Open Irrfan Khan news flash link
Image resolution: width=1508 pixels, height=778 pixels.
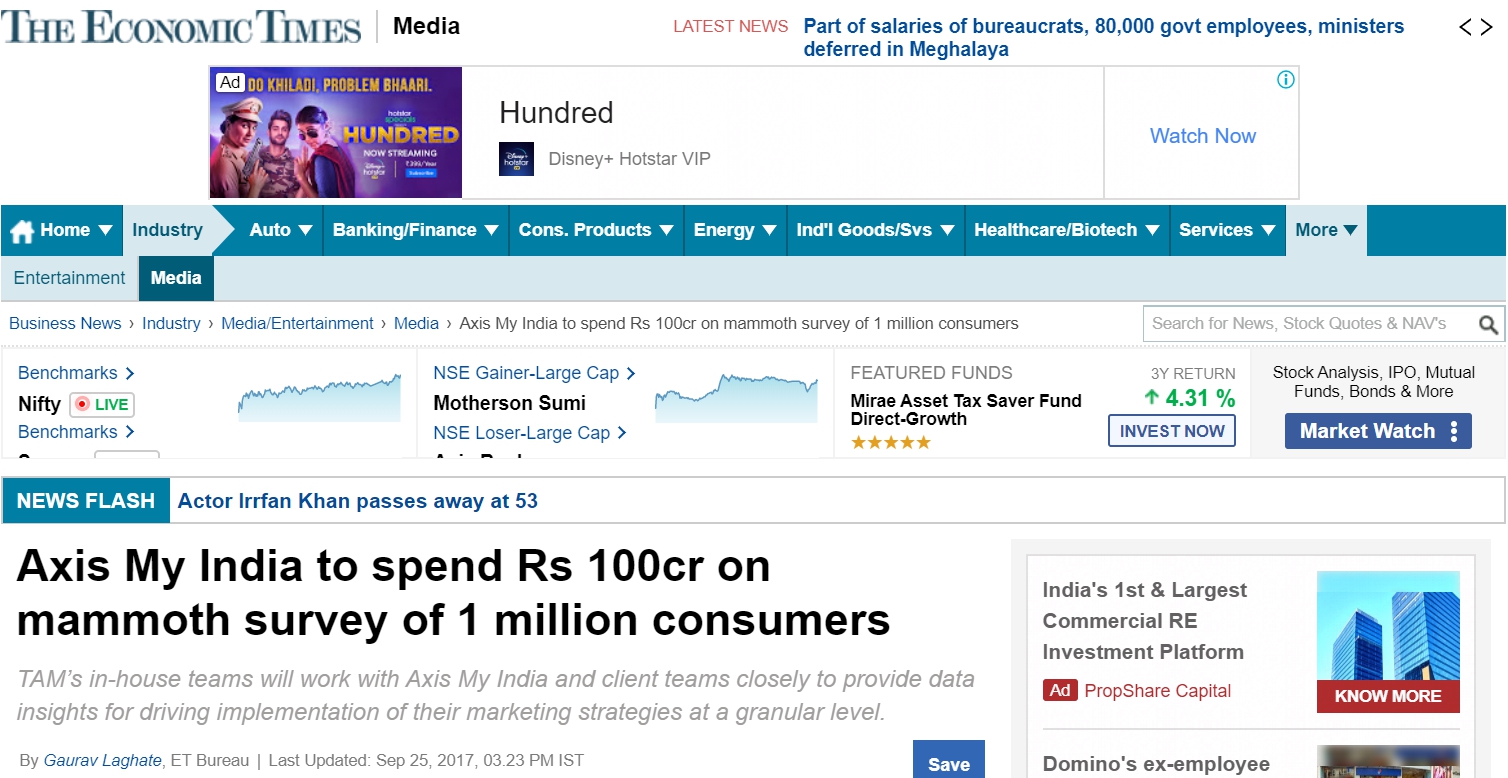pyautogui.click(x=357, y=502)
